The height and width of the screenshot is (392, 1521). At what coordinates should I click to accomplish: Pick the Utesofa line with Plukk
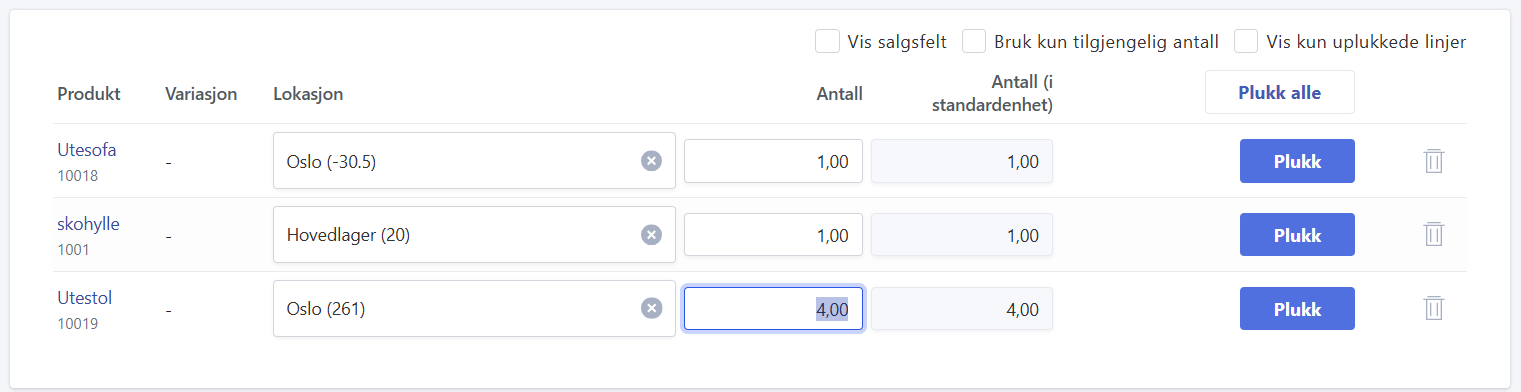pos(1297,161)
